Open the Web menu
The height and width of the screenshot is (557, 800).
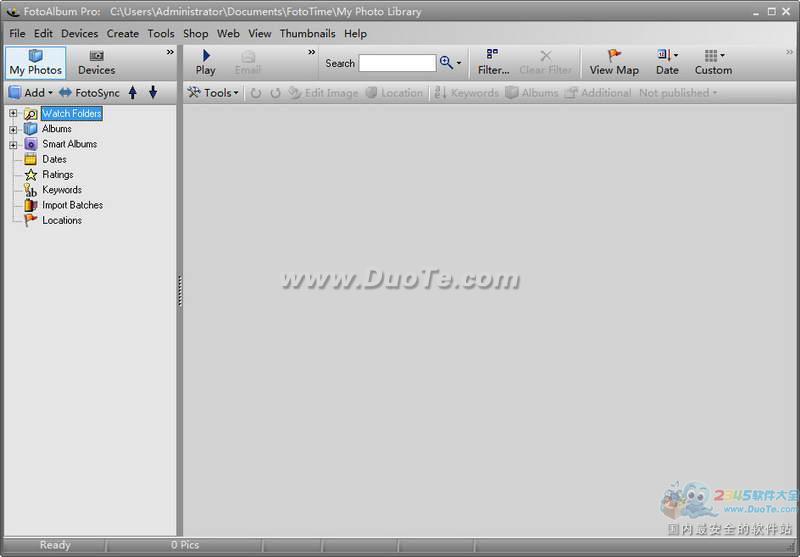[x=228, y=34]
